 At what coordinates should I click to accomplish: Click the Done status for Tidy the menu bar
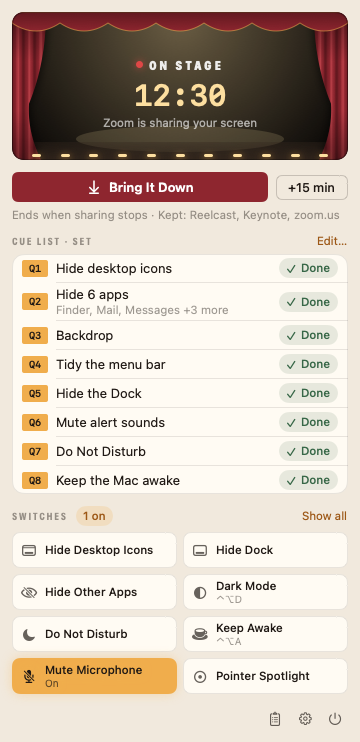click(x=308, y=364)
